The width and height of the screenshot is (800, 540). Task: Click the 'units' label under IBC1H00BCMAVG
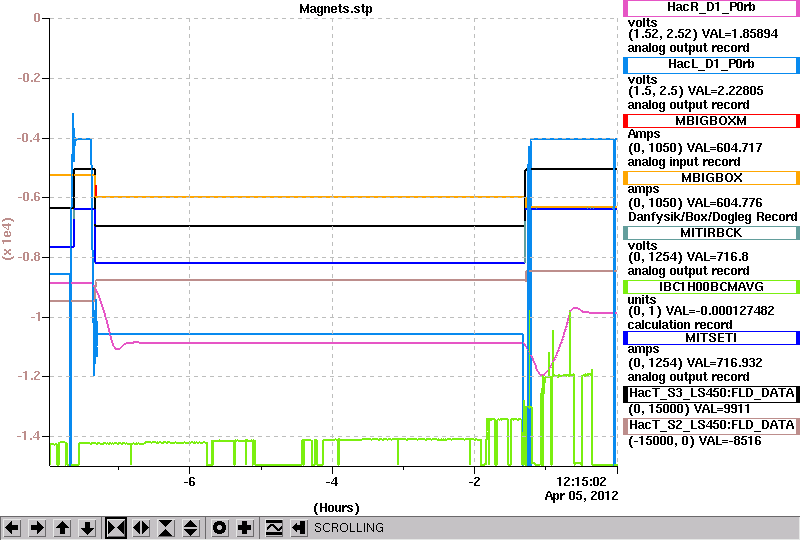pos(642,300)
